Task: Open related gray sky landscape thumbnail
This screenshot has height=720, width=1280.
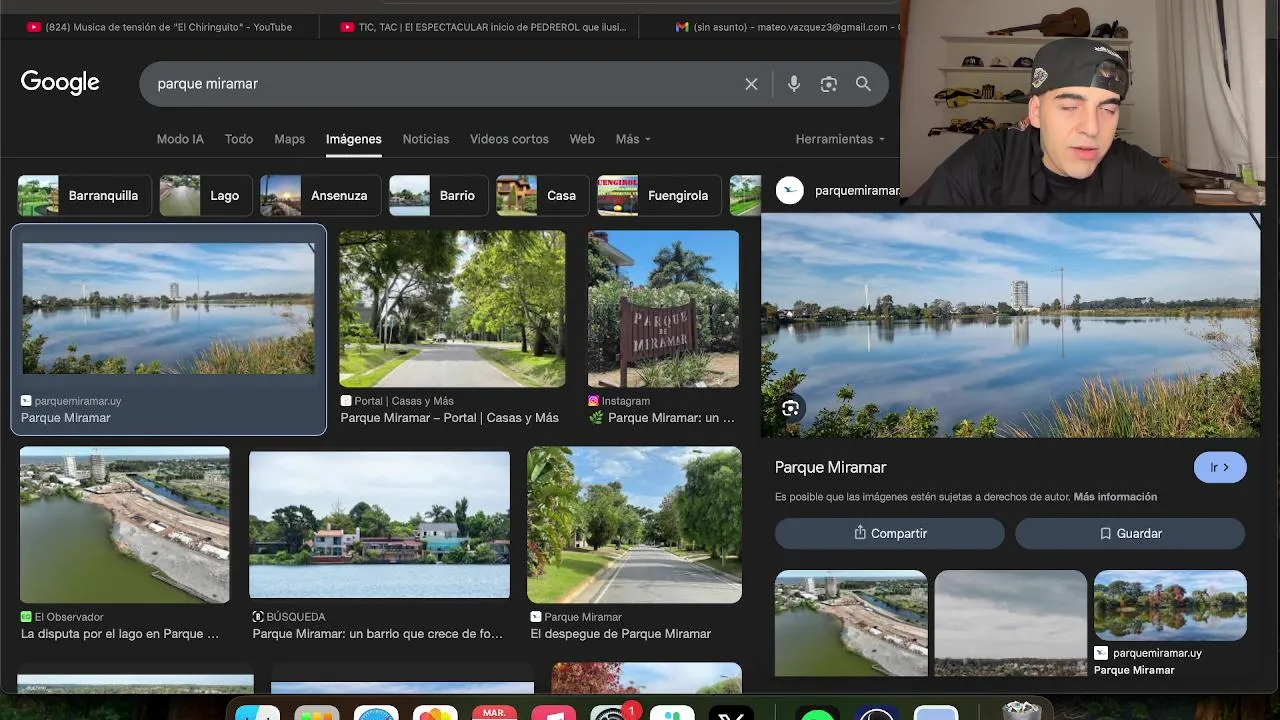Action: [x=1010, y=623]
